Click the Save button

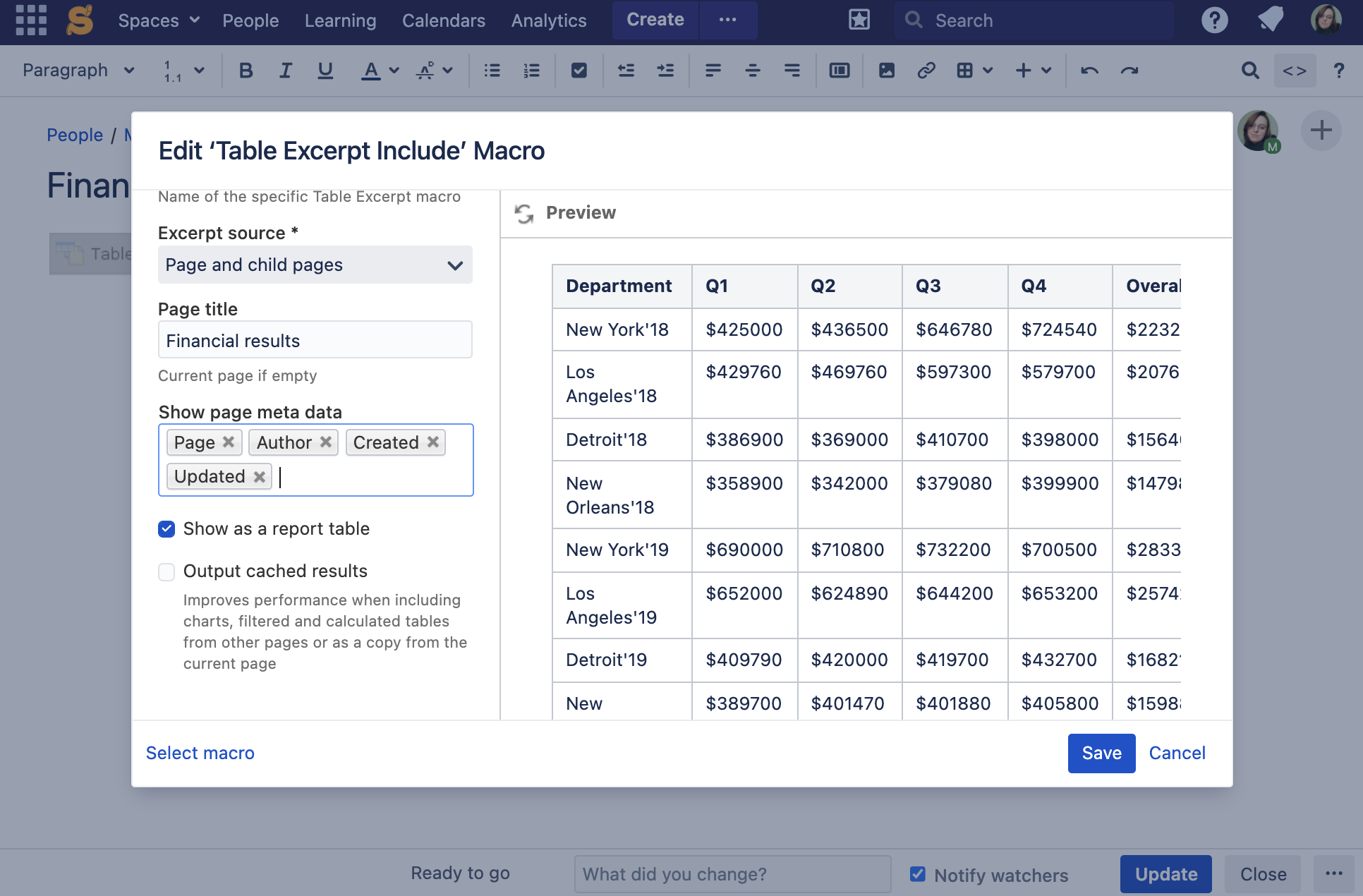click(1101, 753)
